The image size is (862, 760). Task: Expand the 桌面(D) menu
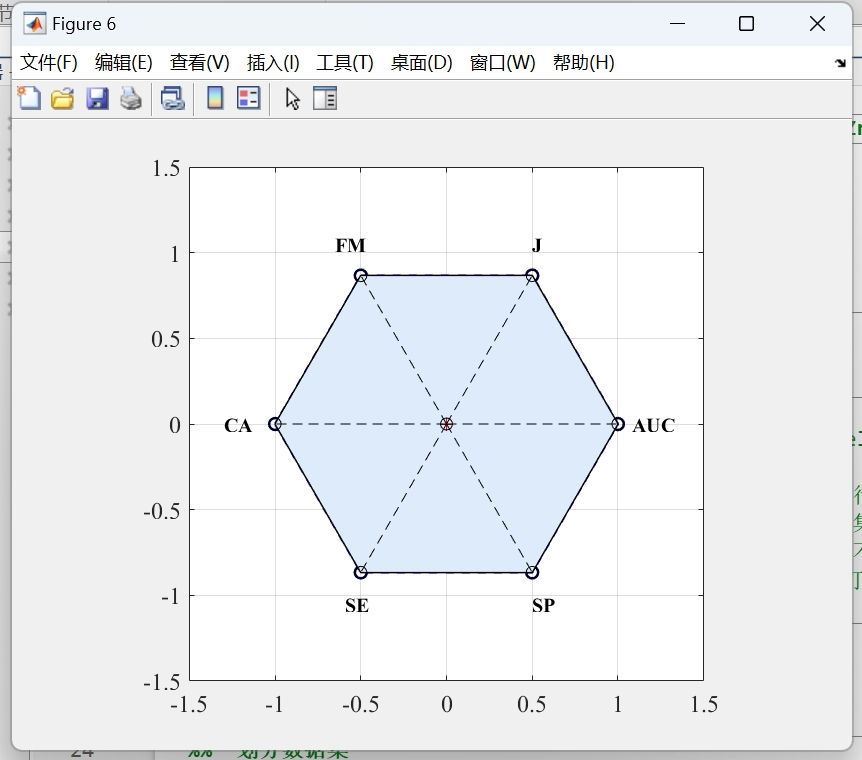pyautogui.click(x=422, y=63)
